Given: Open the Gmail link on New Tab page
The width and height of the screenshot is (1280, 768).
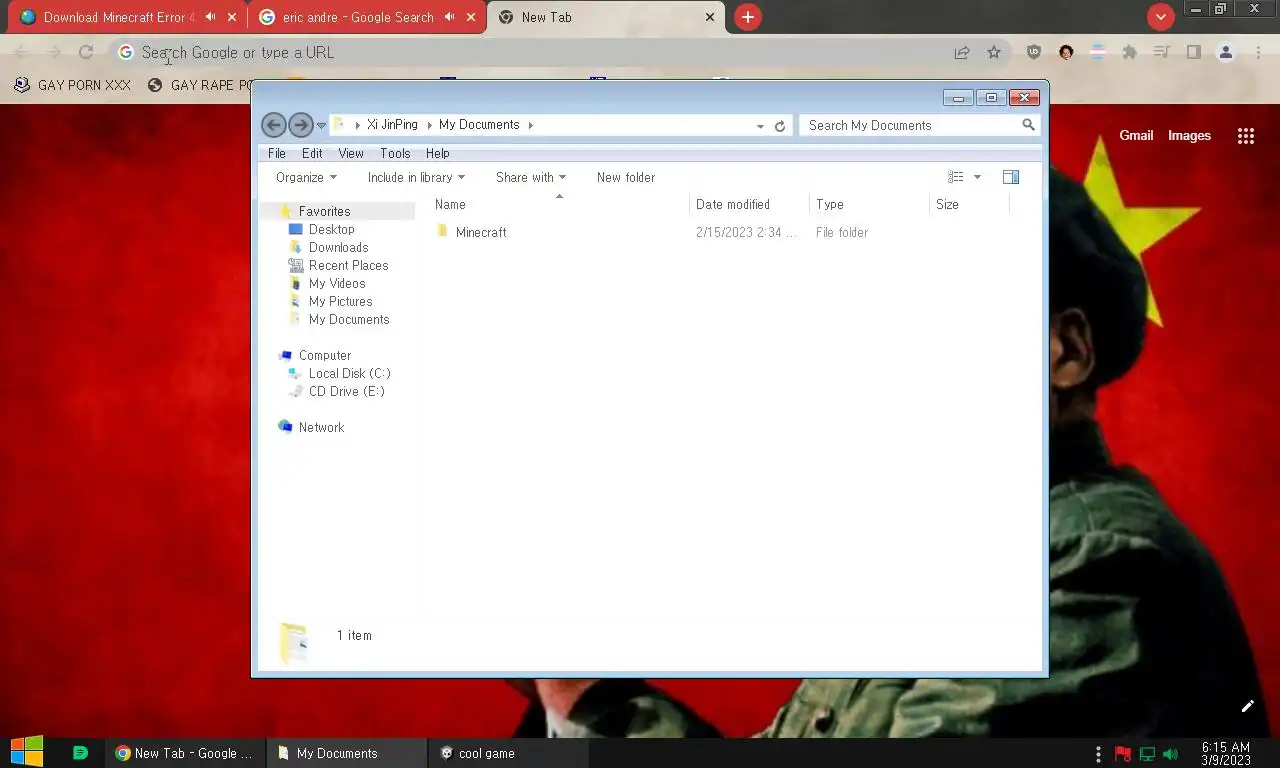Looking at the screenshot, I should point(1136,136).
